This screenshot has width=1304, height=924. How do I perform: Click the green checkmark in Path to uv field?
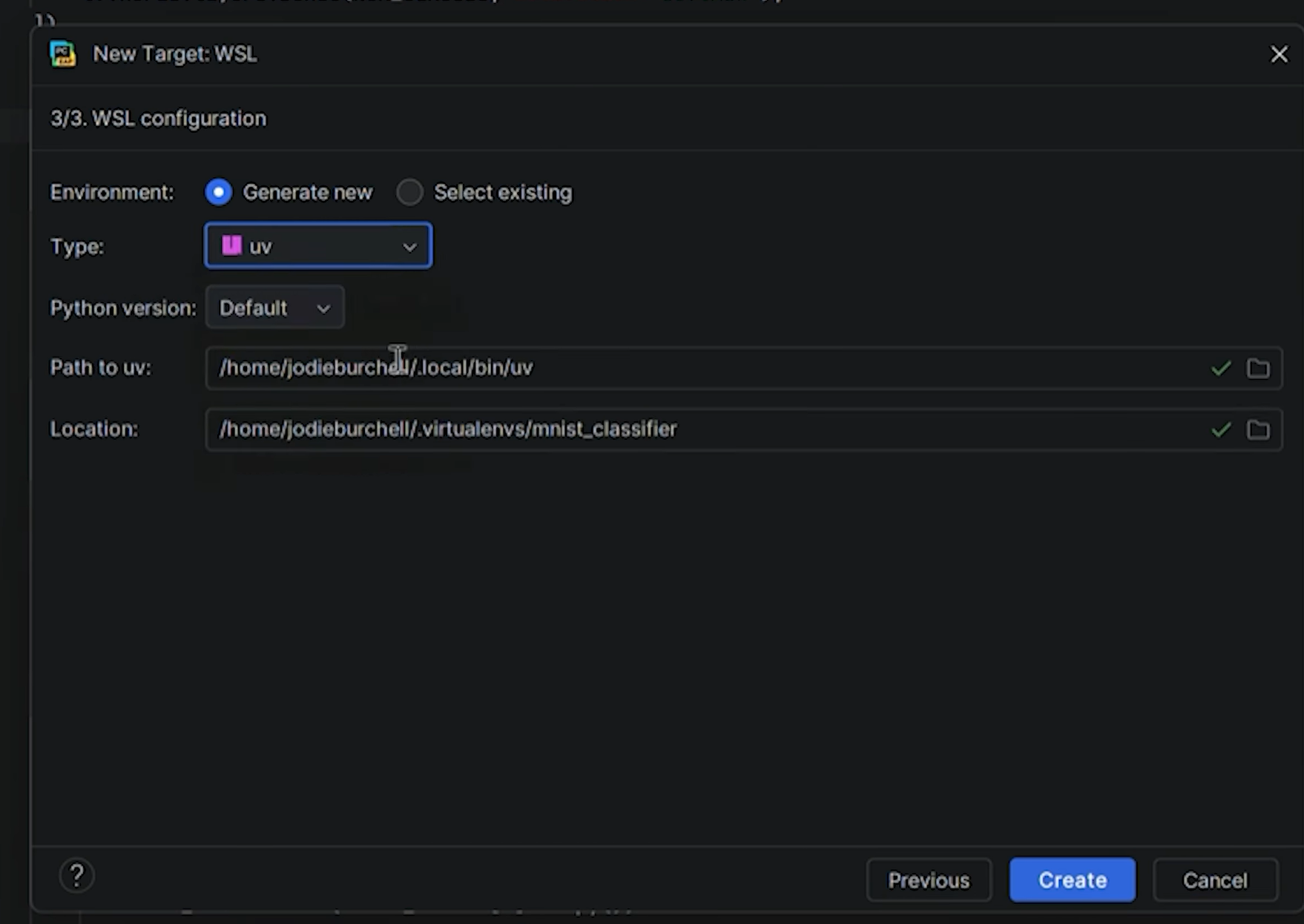point(1221,368)
